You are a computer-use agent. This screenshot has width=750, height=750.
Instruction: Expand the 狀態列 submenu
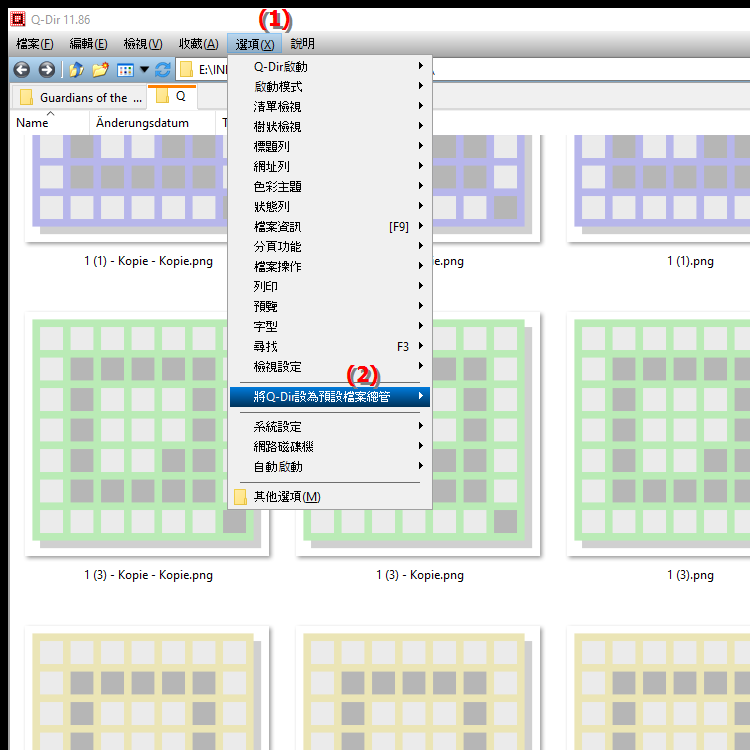(330, 207)
